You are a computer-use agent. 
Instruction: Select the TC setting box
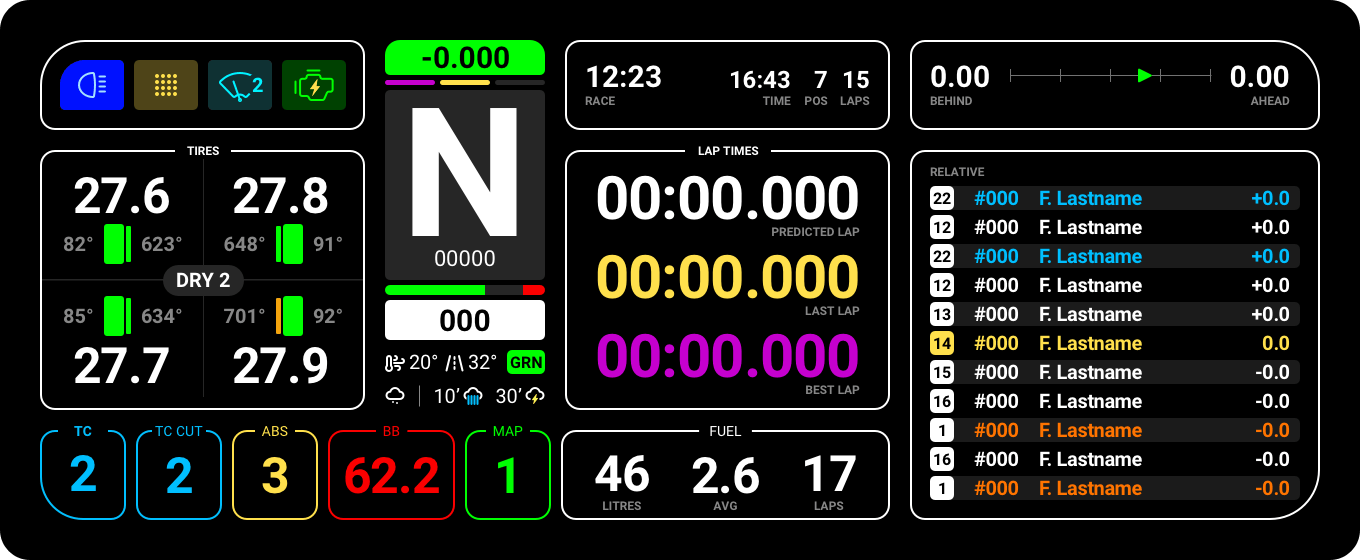tap(83, 475)
